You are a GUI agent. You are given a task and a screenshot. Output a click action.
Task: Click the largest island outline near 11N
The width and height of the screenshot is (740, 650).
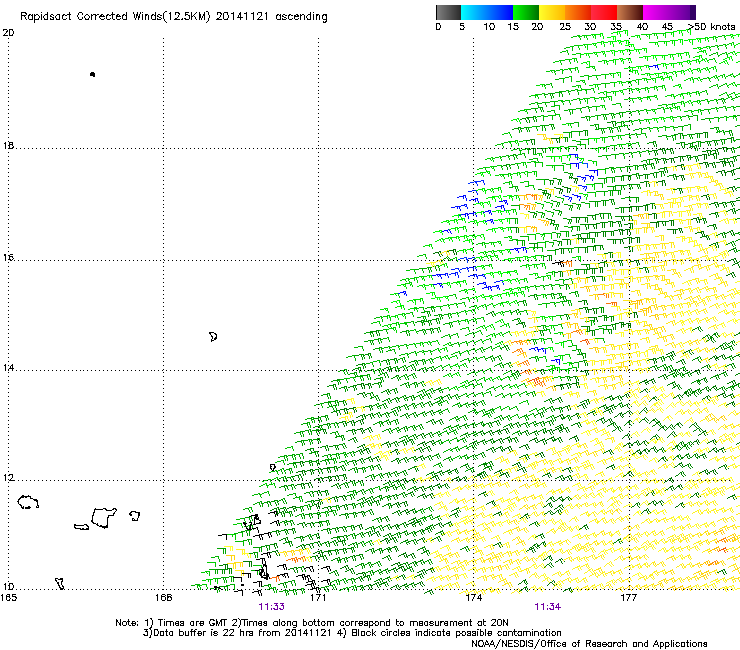[104, 517]
